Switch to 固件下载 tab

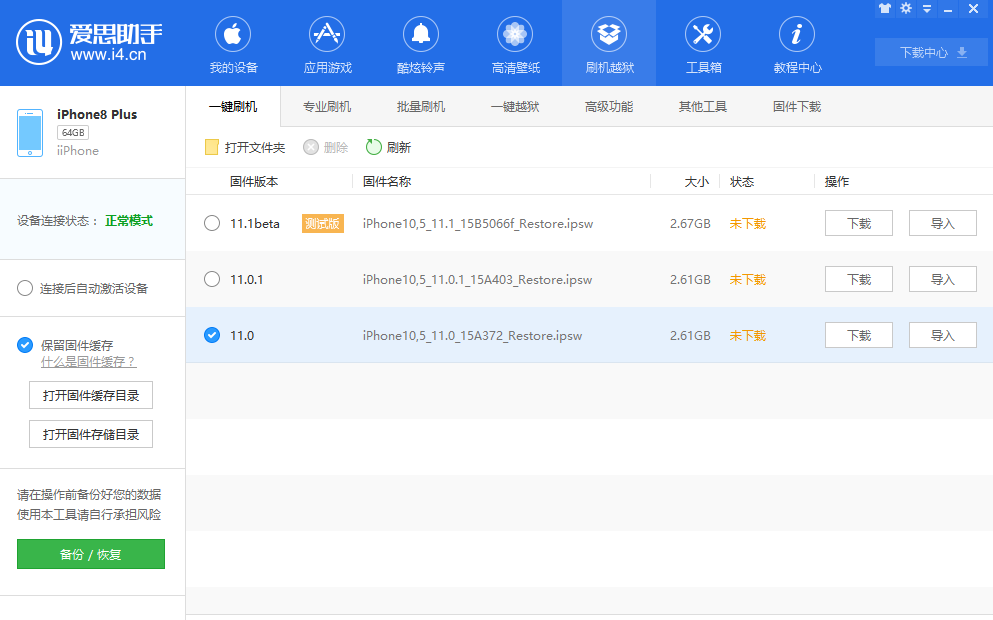pos(797,106)
